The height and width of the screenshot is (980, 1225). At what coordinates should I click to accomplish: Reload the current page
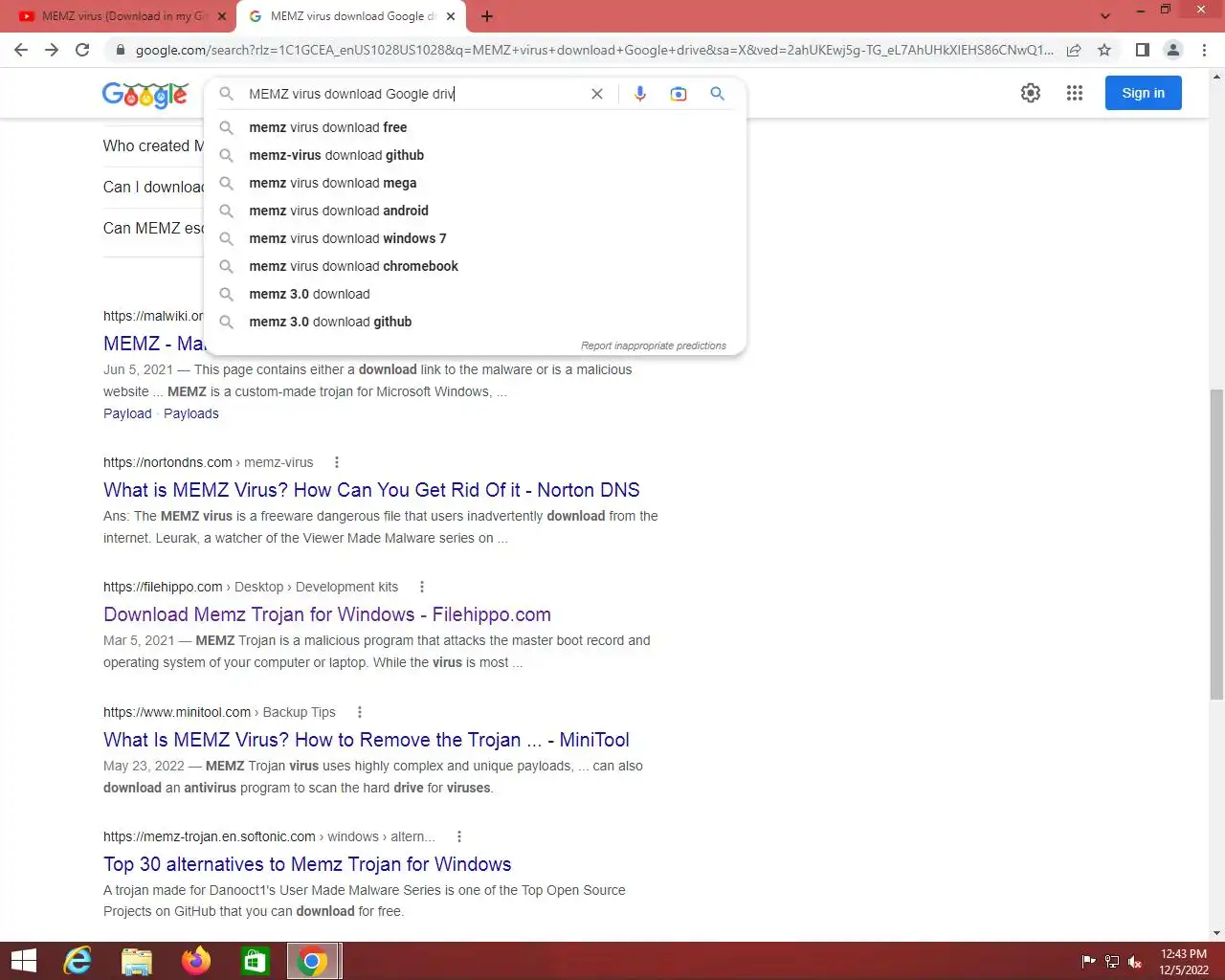(82, 50)
